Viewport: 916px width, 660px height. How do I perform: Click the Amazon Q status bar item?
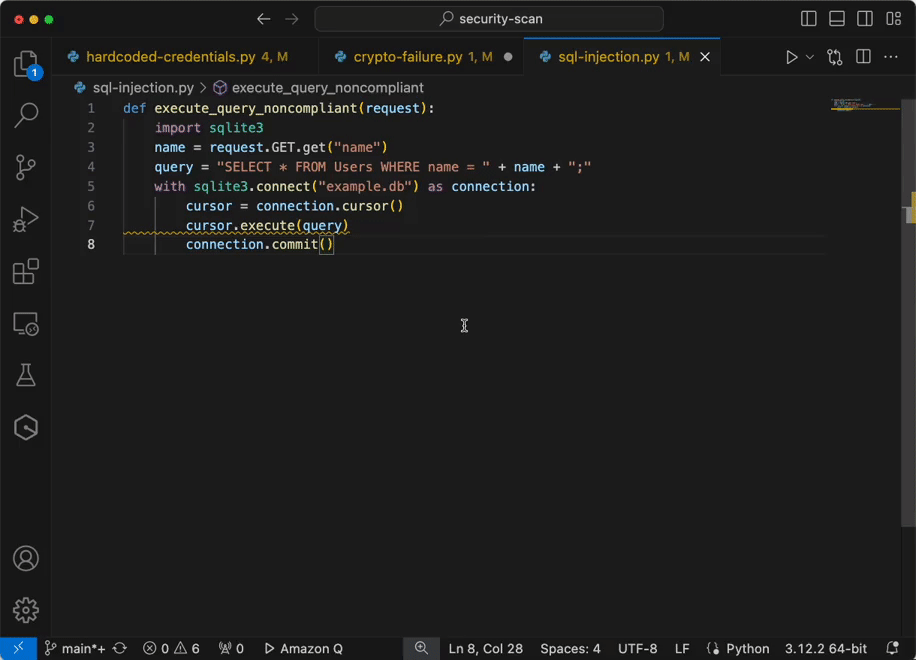click(x=303, y=648)
